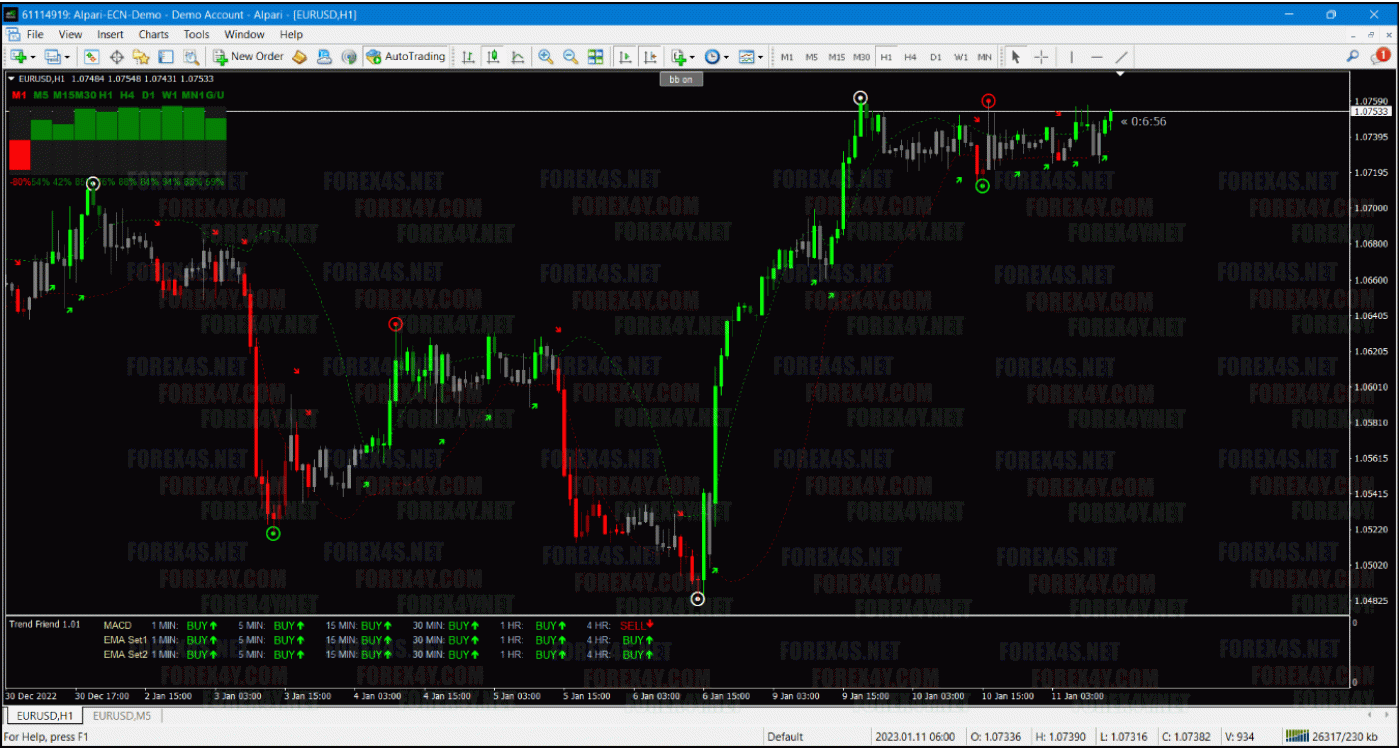The image size is (1400, 750).
Task: Click the 'bb on' button
Action: [681, 79]
